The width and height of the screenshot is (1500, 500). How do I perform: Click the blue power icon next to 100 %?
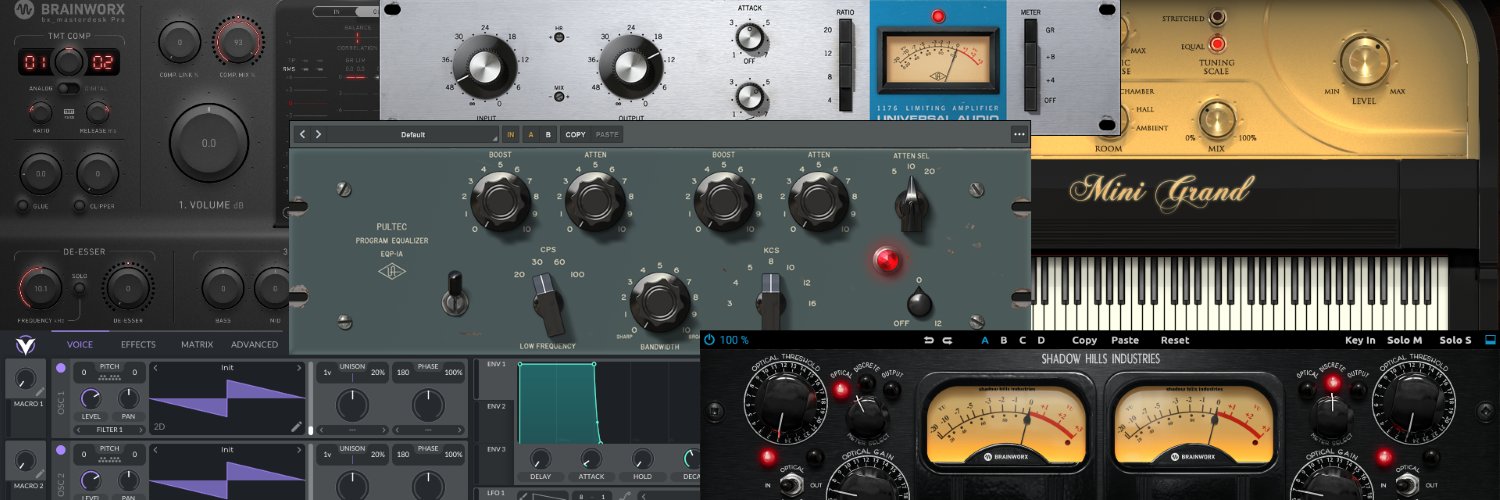(709, 340)
